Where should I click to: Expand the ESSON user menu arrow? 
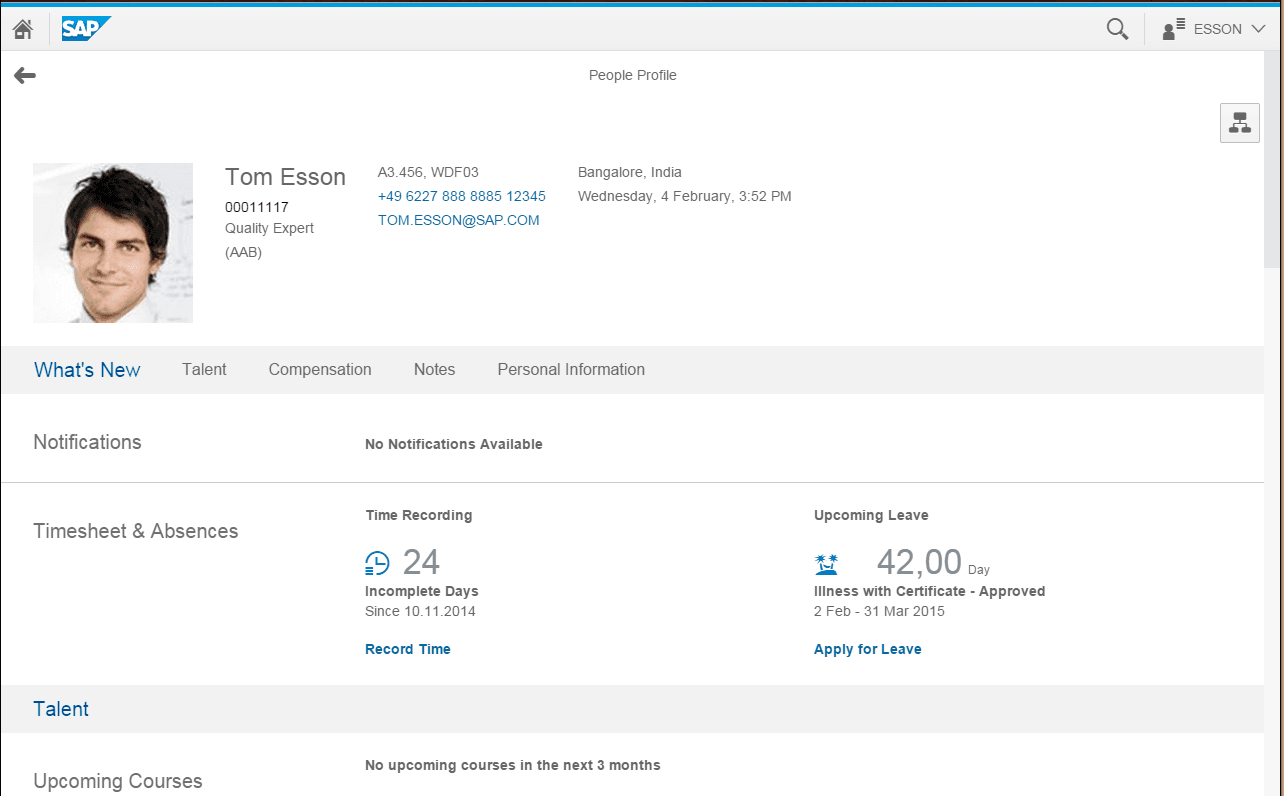tap(1258, 29)
